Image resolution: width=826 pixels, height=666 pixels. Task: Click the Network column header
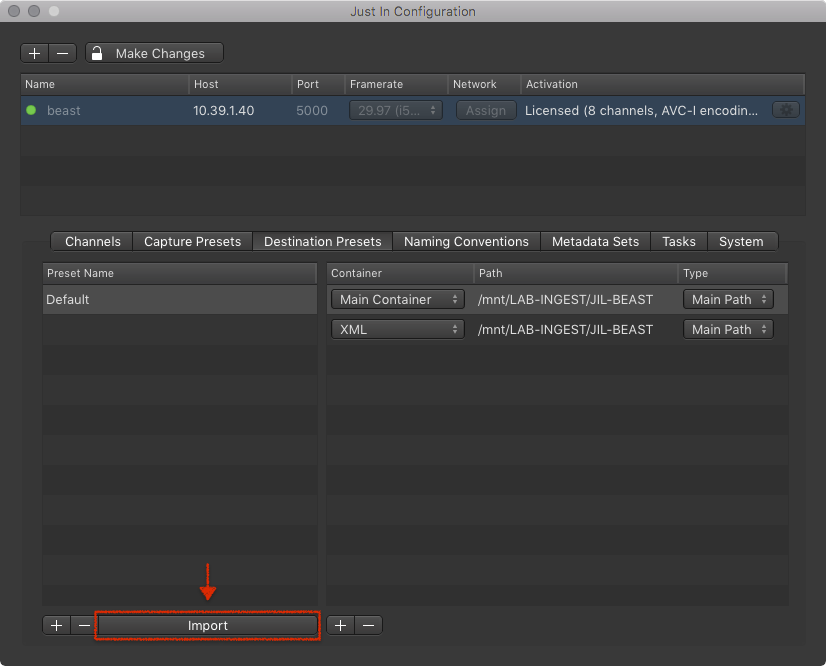pyautogui.click(x=485, y=84)
